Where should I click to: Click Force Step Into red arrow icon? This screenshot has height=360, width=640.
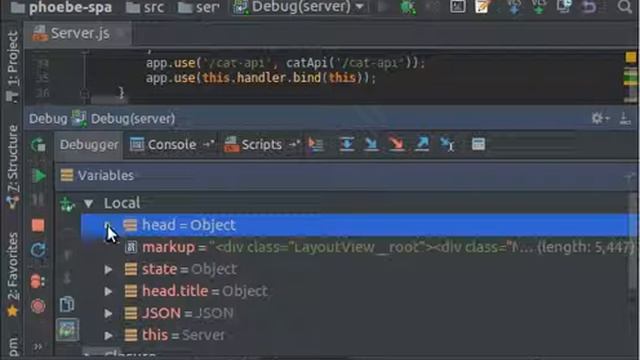[396, 144]
